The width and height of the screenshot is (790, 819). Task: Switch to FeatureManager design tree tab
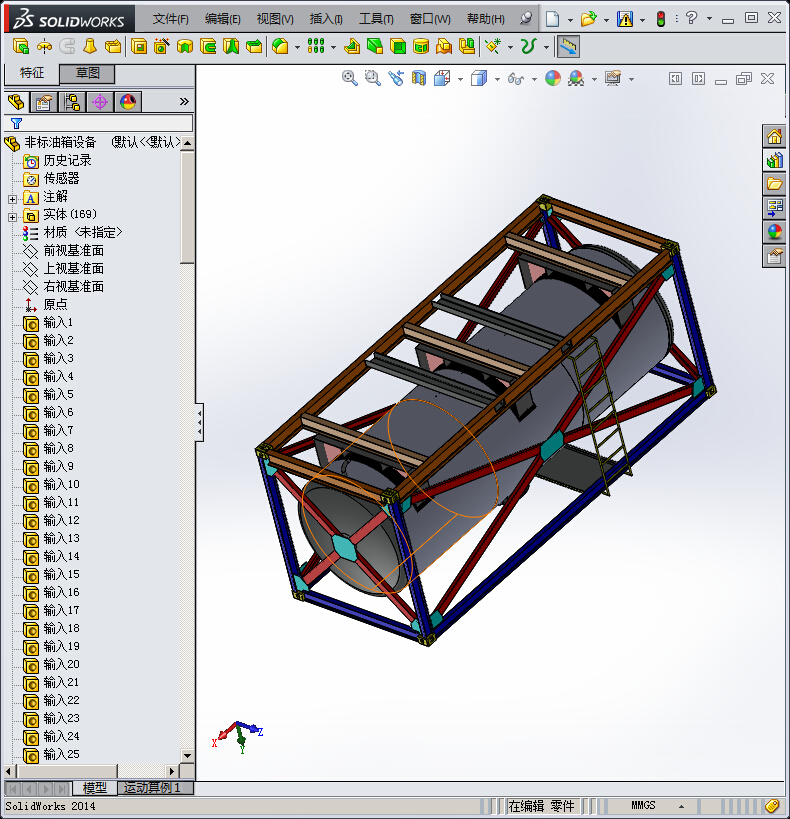click(x=16, y=101)
